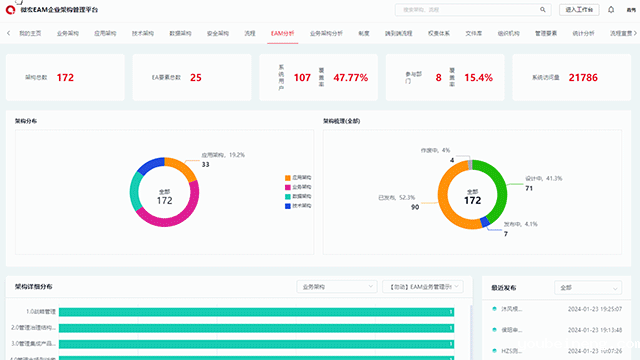
Task: Switch to the 业务架构 tab
Action: (x=68, y=33)
